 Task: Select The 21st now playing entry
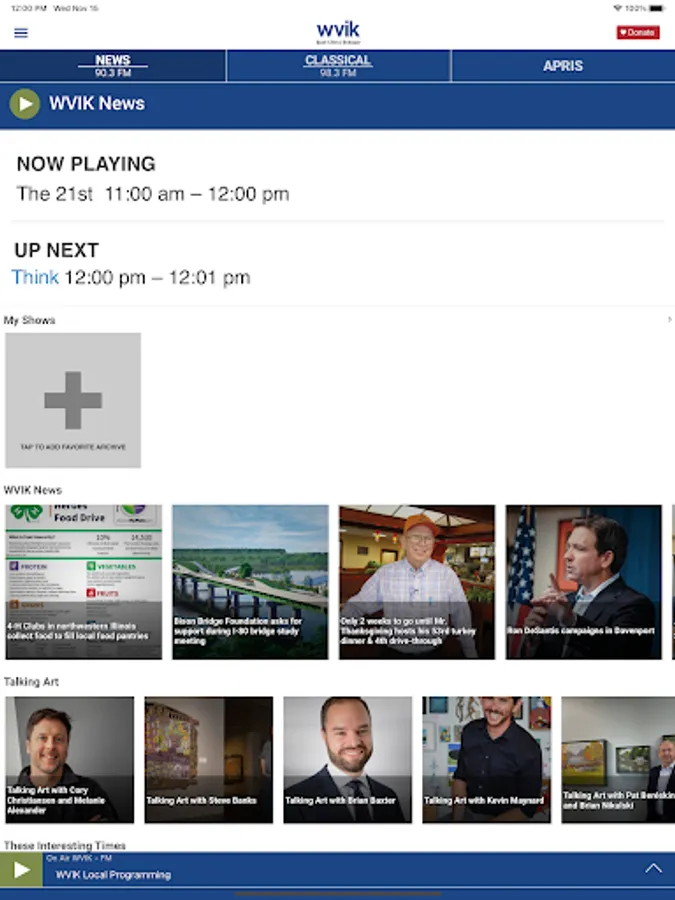point(153,194)
